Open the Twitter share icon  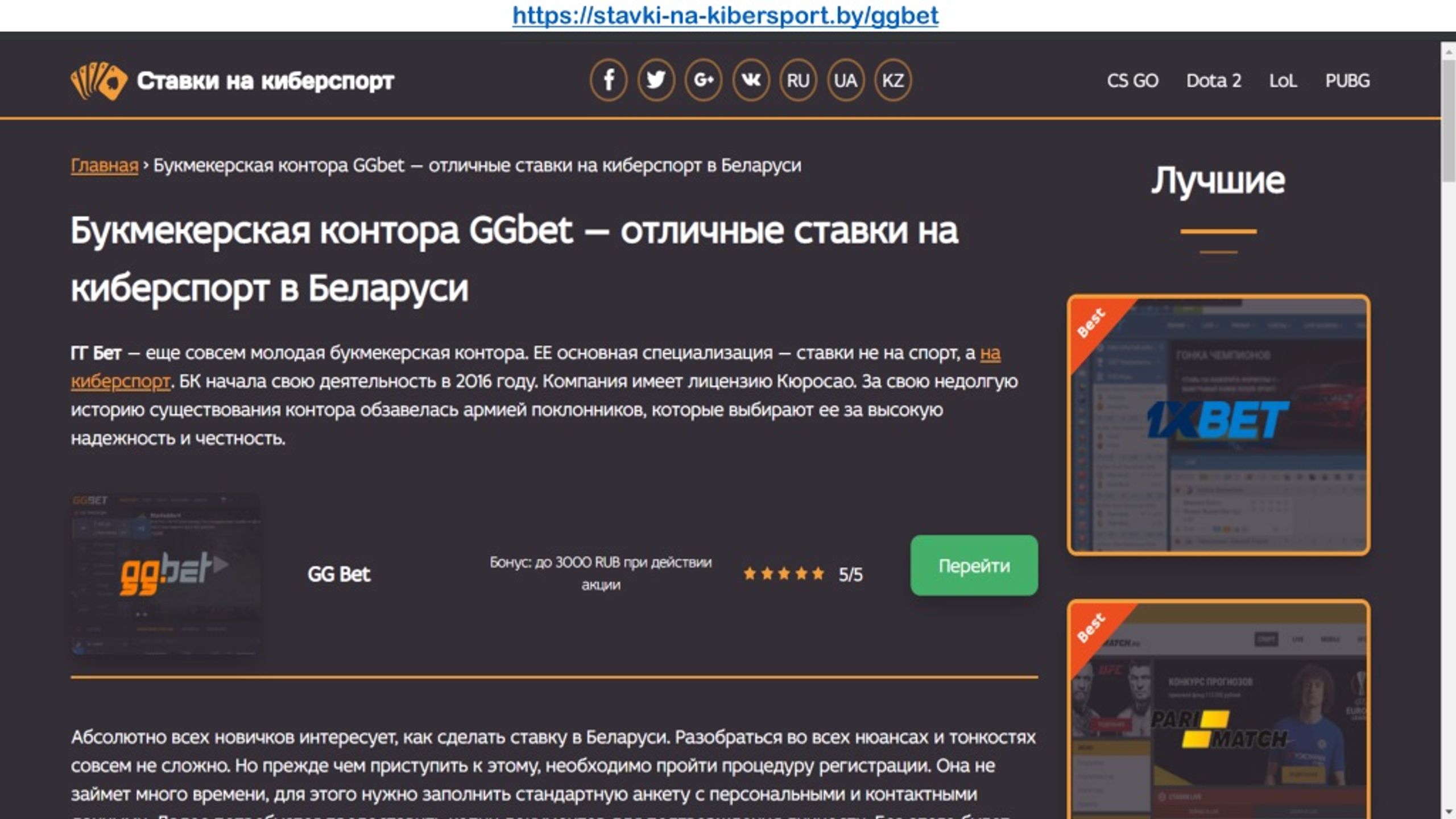click(x=656, y=80)
